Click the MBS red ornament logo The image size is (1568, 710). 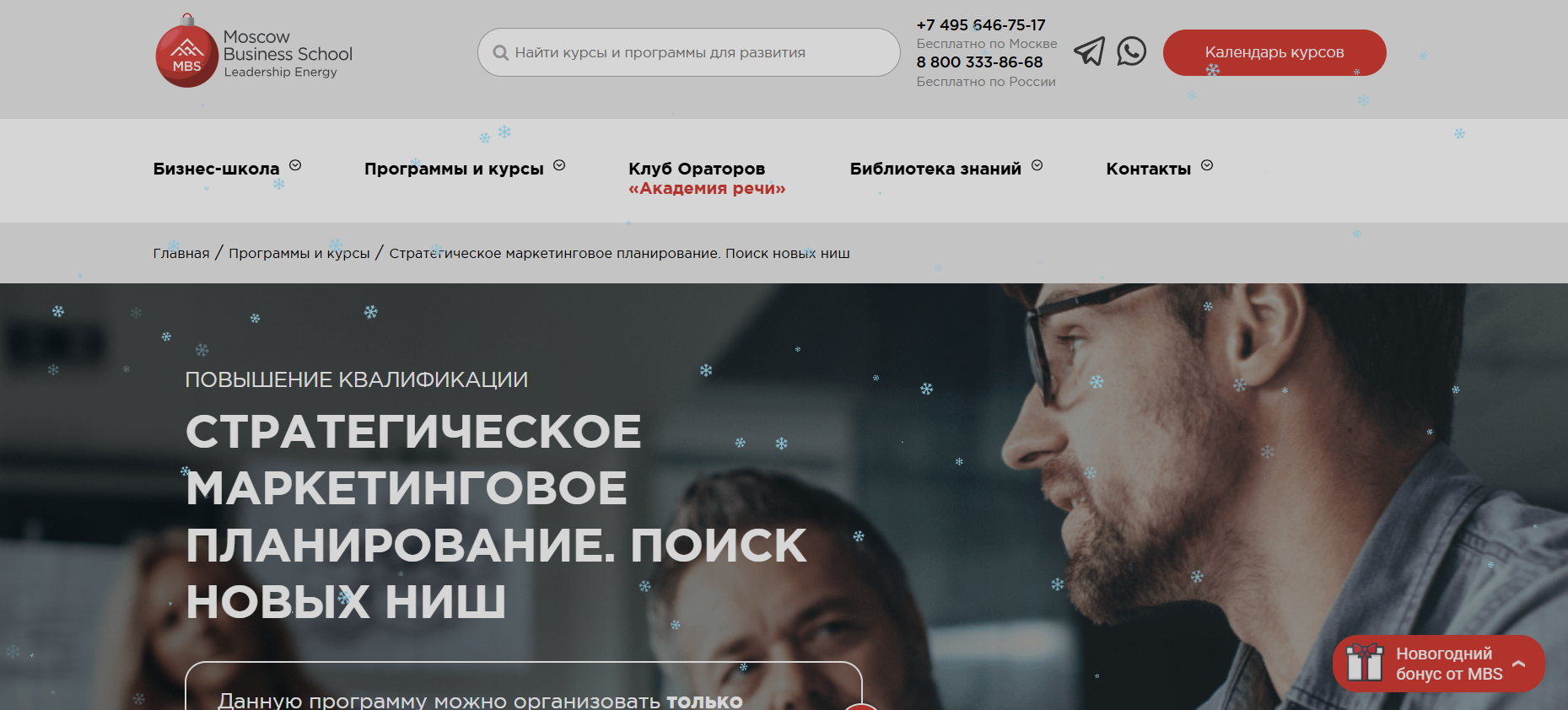pyautogui.click(x=186, y=52)
